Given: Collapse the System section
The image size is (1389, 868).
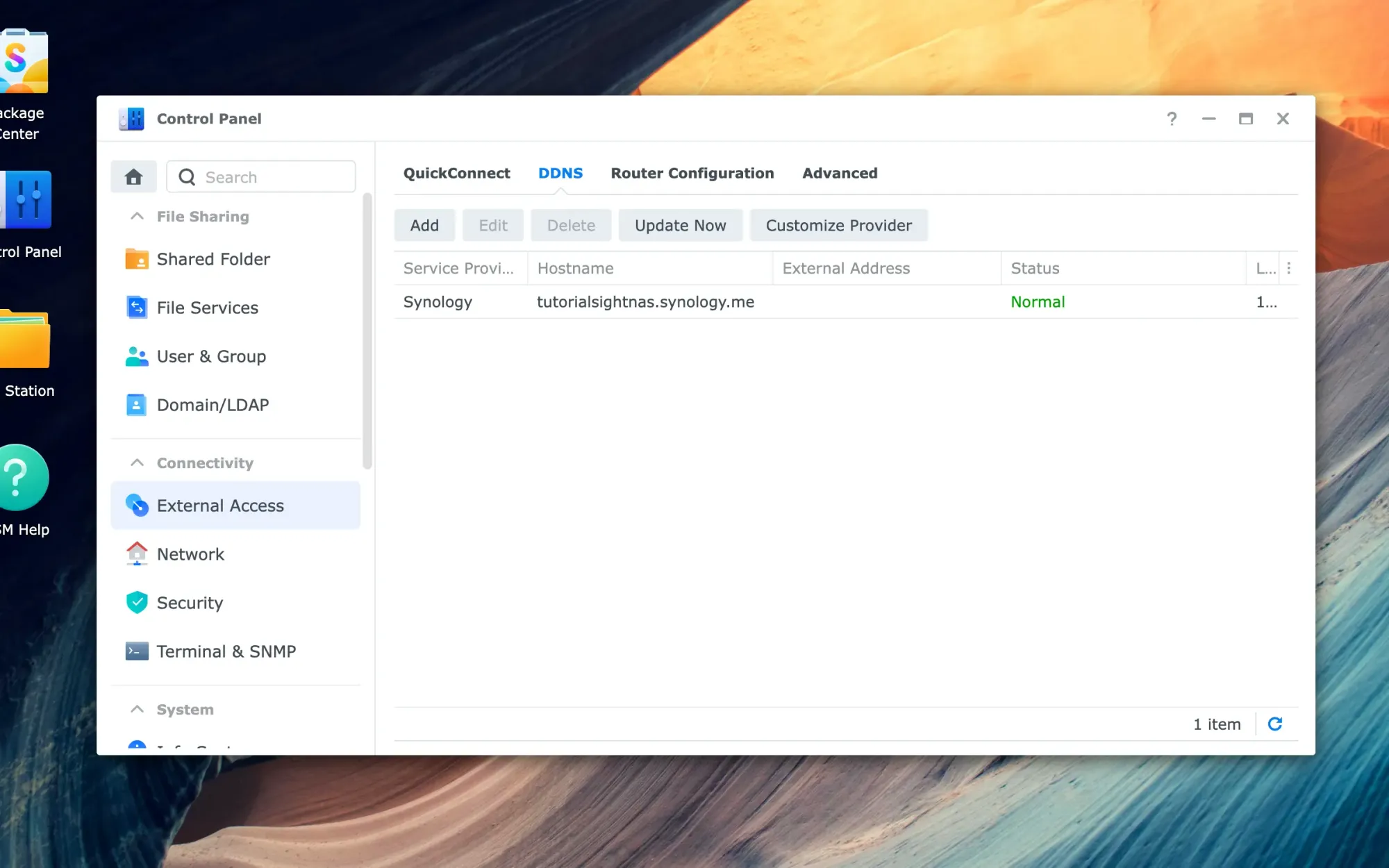Looking at the screenshot, I should point(136,709).
